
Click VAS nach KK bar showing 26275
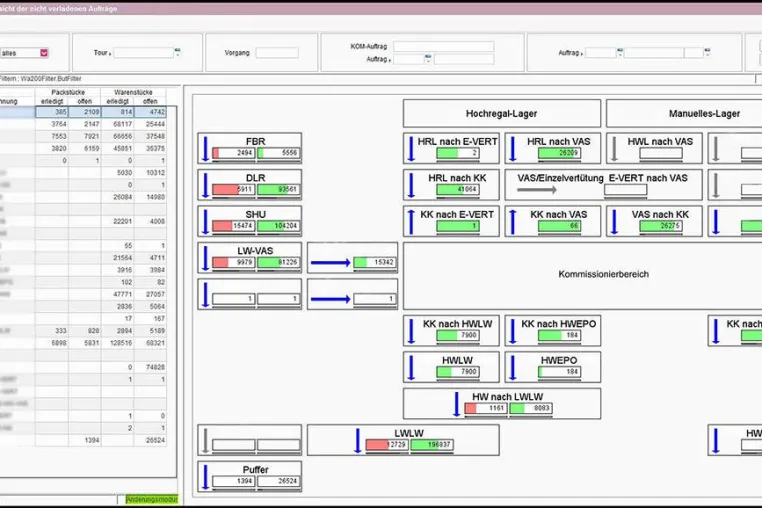[660, 226]
